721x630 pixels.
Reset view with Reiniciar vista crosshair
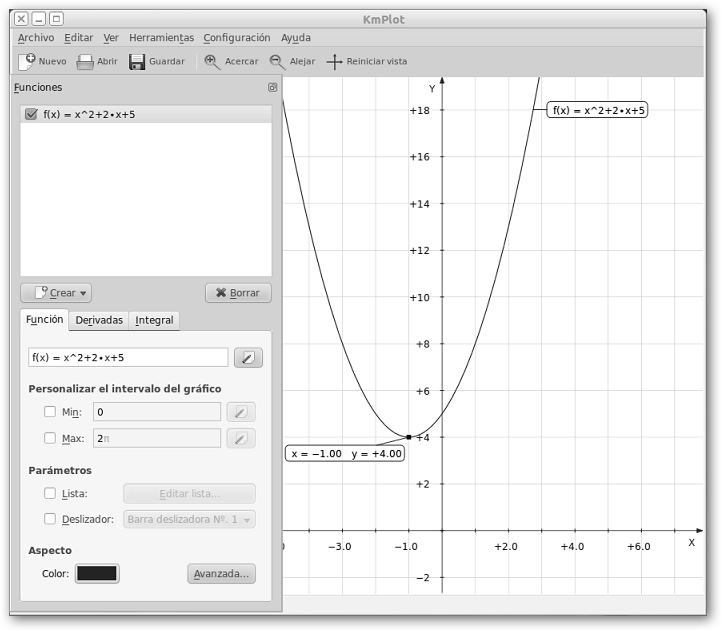[x=335, y=61]
